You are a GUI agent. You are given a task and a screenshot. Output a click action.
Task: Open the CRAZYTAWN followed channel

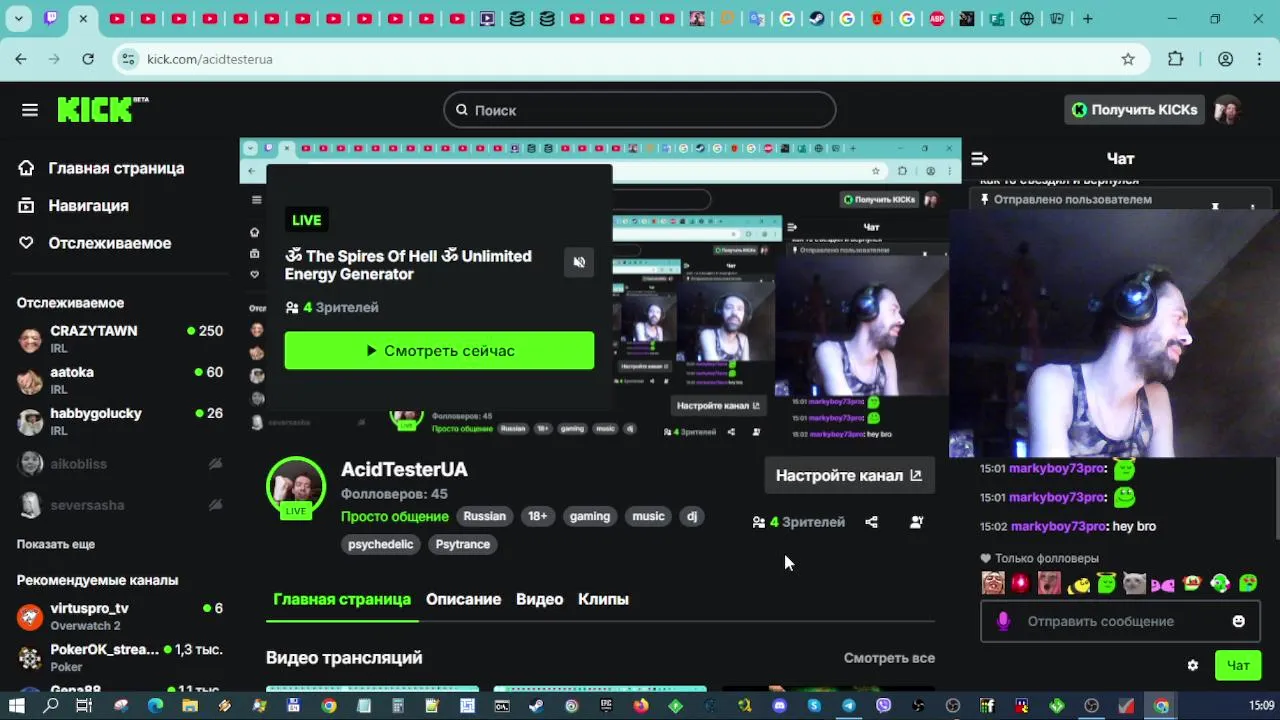(120, 339)
